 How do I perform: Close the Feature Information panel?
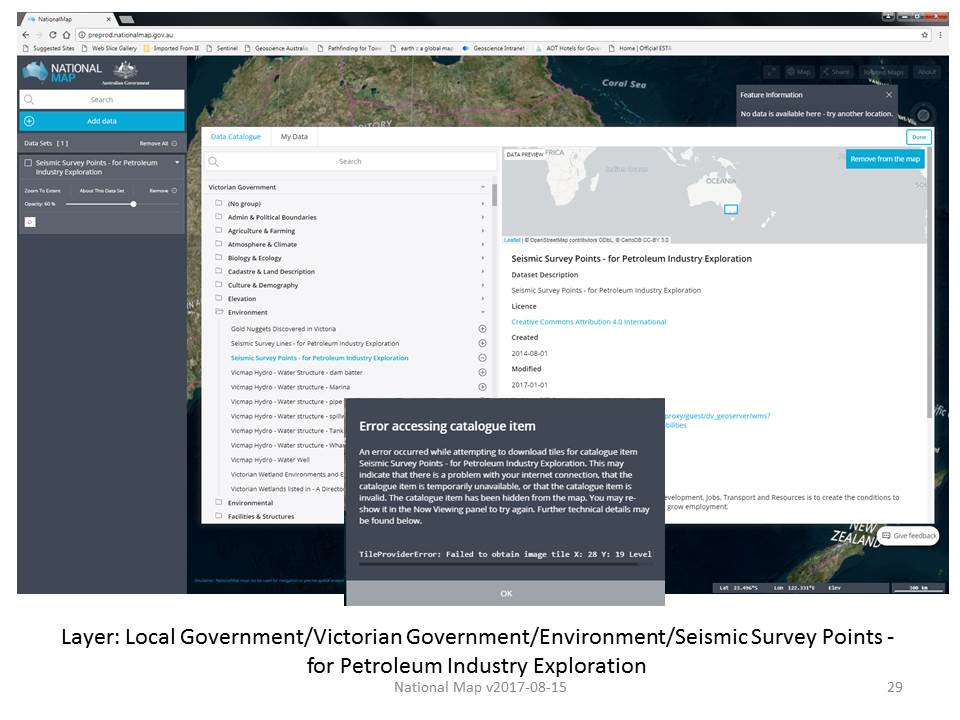coord(889,95)
